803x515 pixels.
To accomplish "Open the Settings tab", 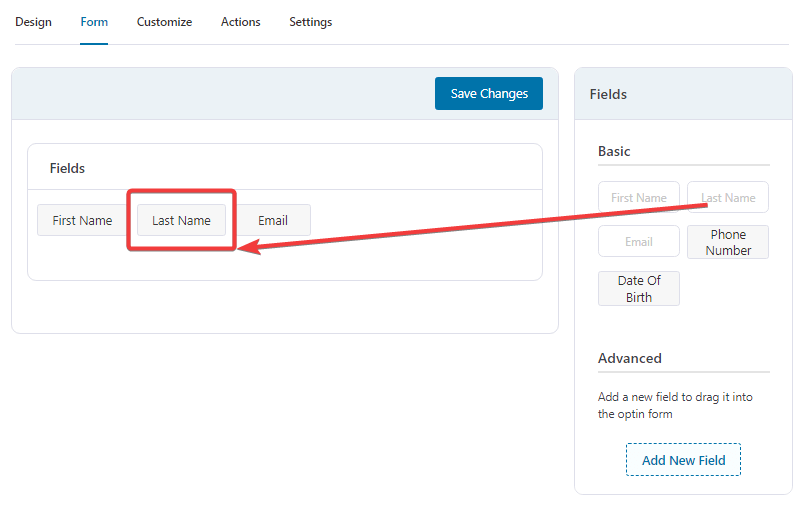I will [310, 22].
